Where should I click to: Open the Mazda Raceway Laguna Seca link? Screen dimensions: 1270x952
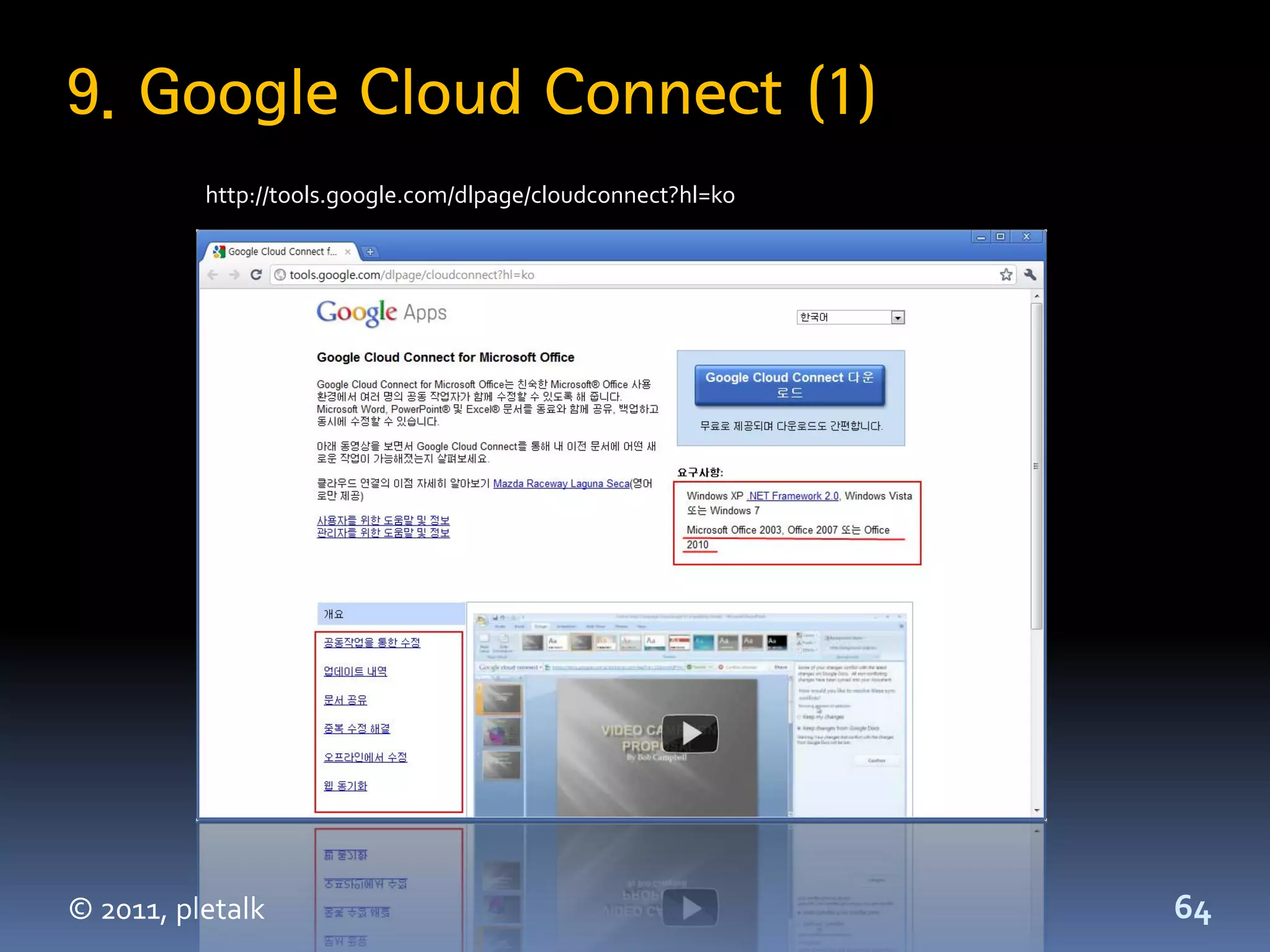point(561,483)
